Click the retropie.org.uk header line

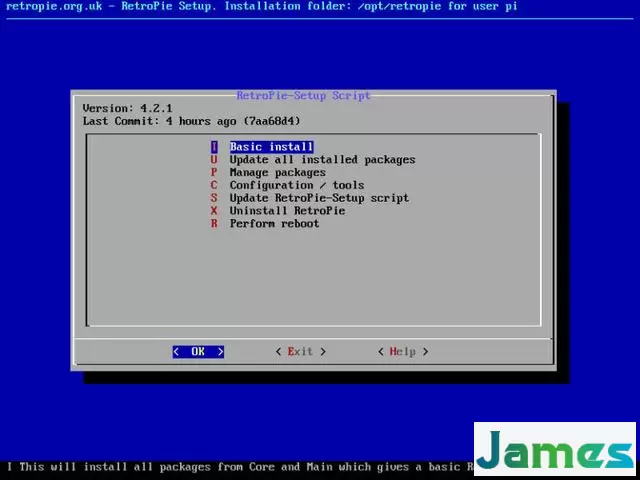[262, 6]
